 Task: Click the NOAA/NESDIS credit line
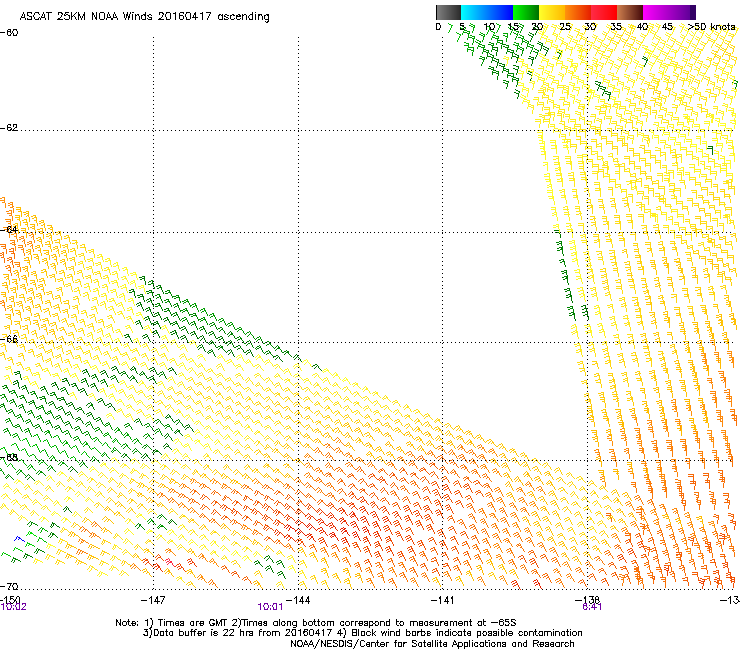[432, 644]
